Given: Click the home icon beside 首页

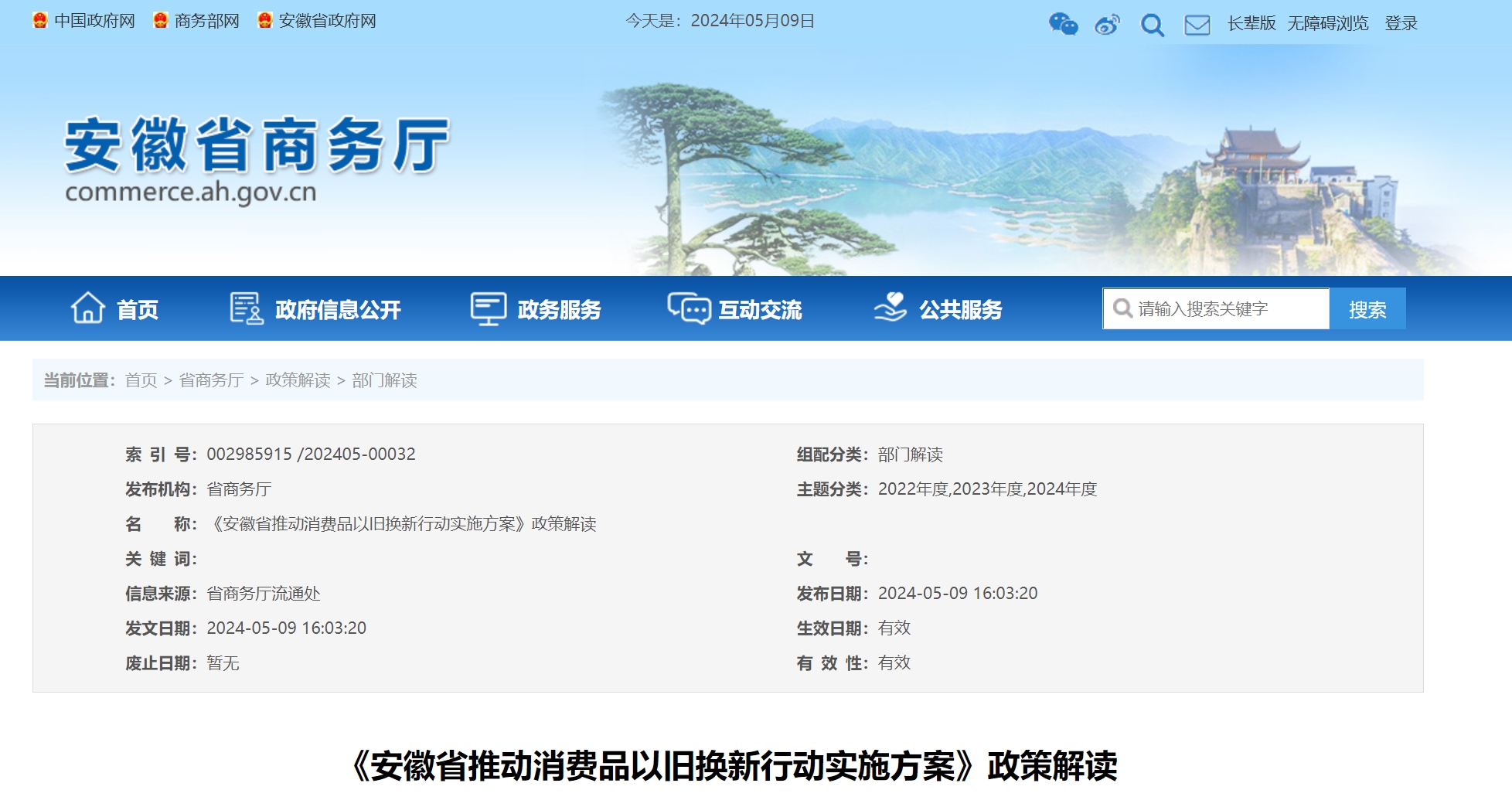Looking at the screenshot, I should [x=87, y=308].
